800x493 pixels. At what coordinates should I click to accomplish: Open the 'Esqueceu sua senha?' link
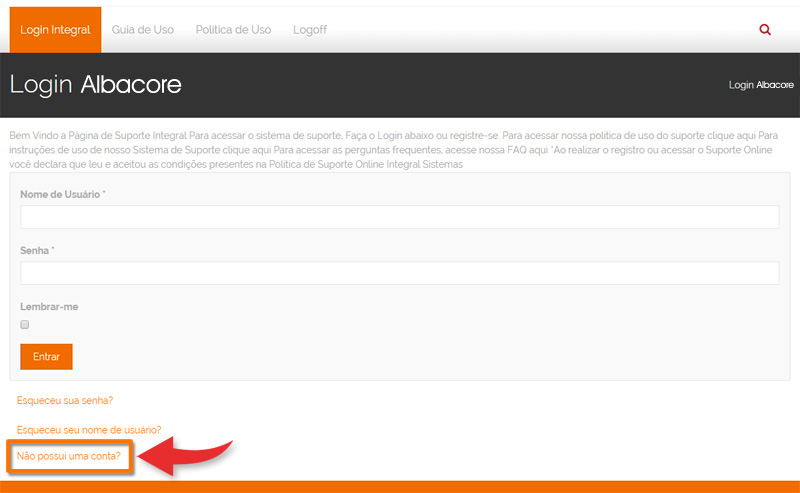pyautogui.click(x=65, y=400)
